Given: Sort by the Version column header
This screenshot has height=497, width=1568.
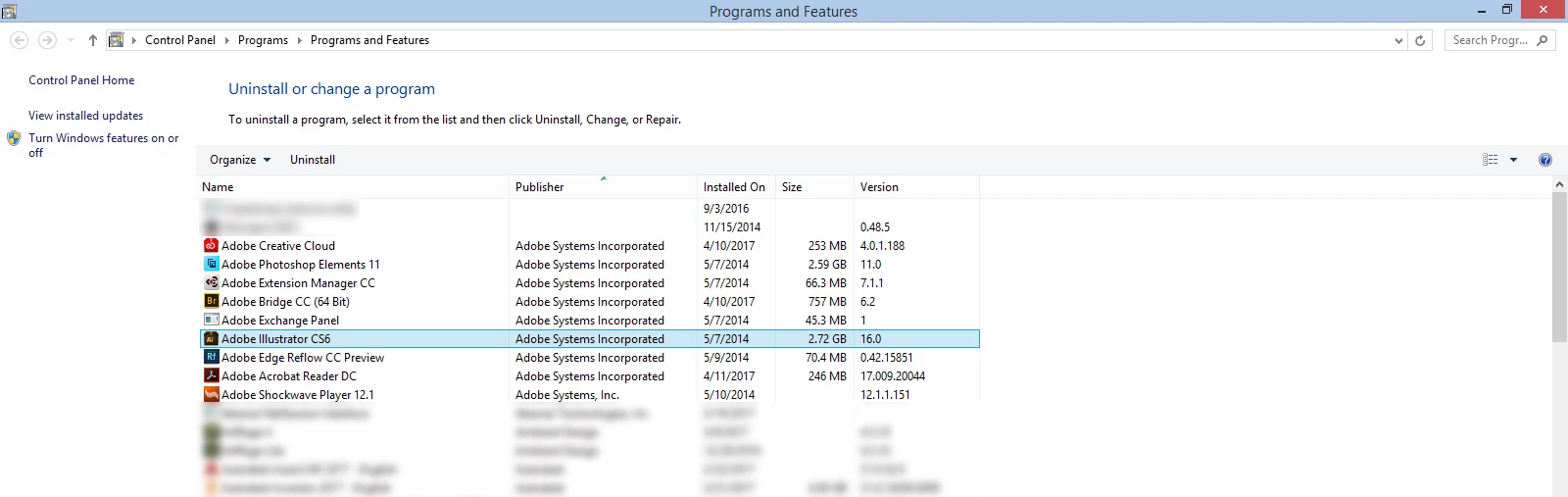Looking at the screenshot, I should tap(915, 187).
